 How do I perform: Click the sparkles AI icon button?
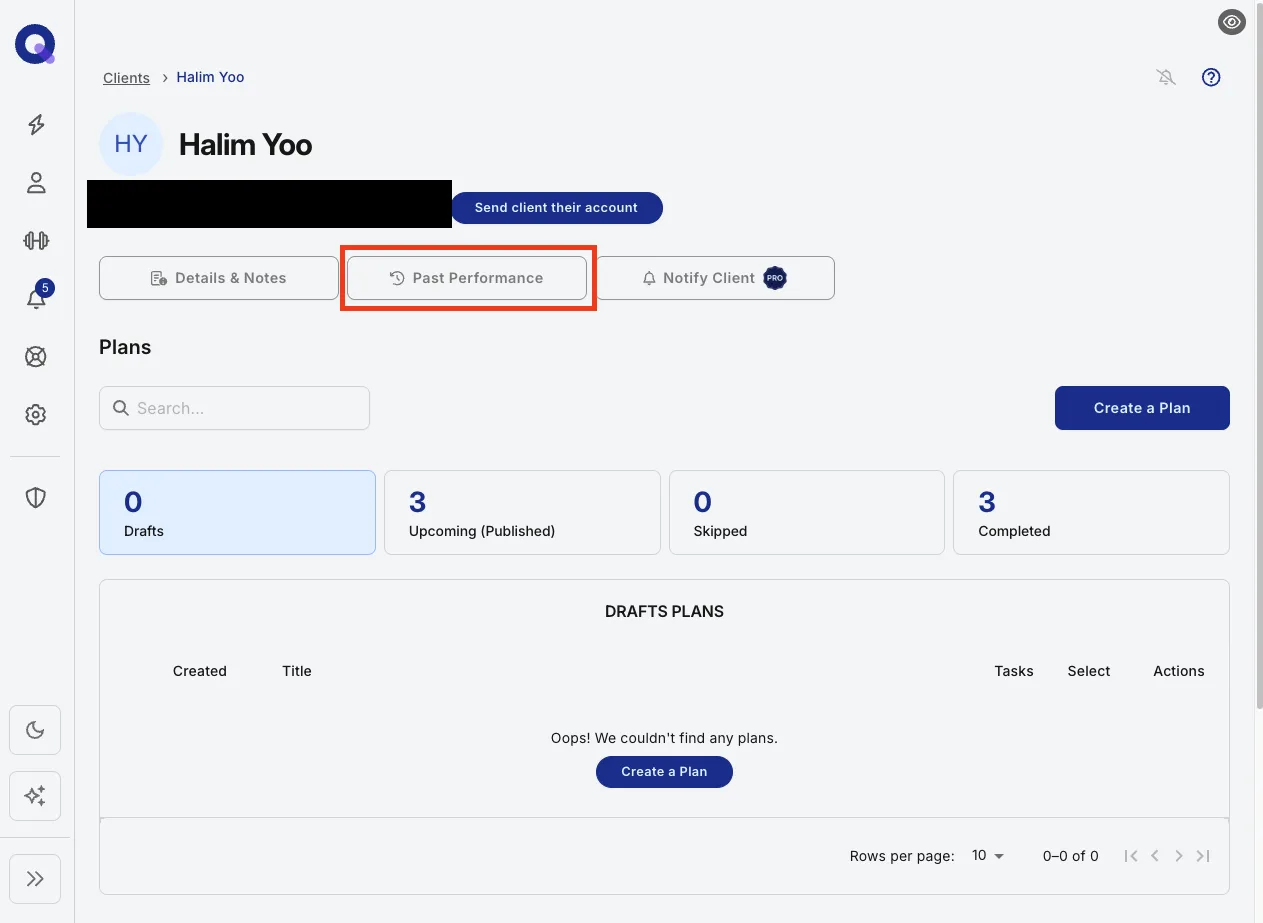35,796
